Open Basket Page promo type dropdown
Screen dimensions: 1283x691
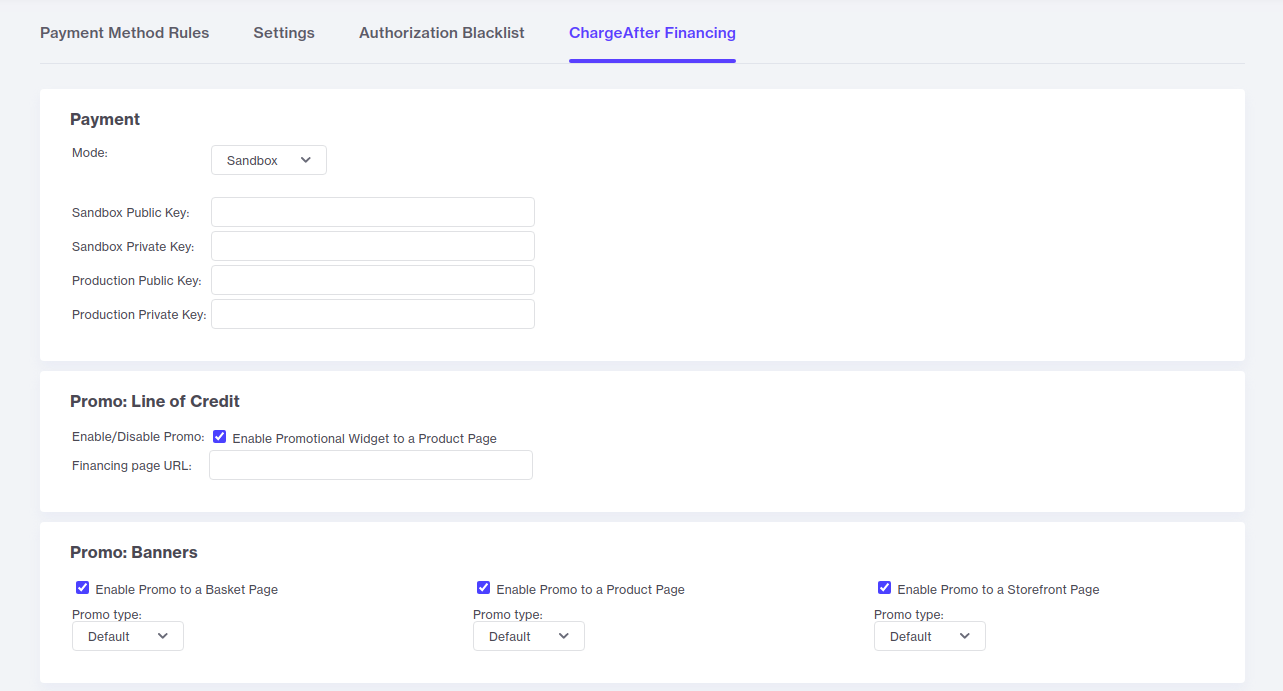[x=128, y=636]
